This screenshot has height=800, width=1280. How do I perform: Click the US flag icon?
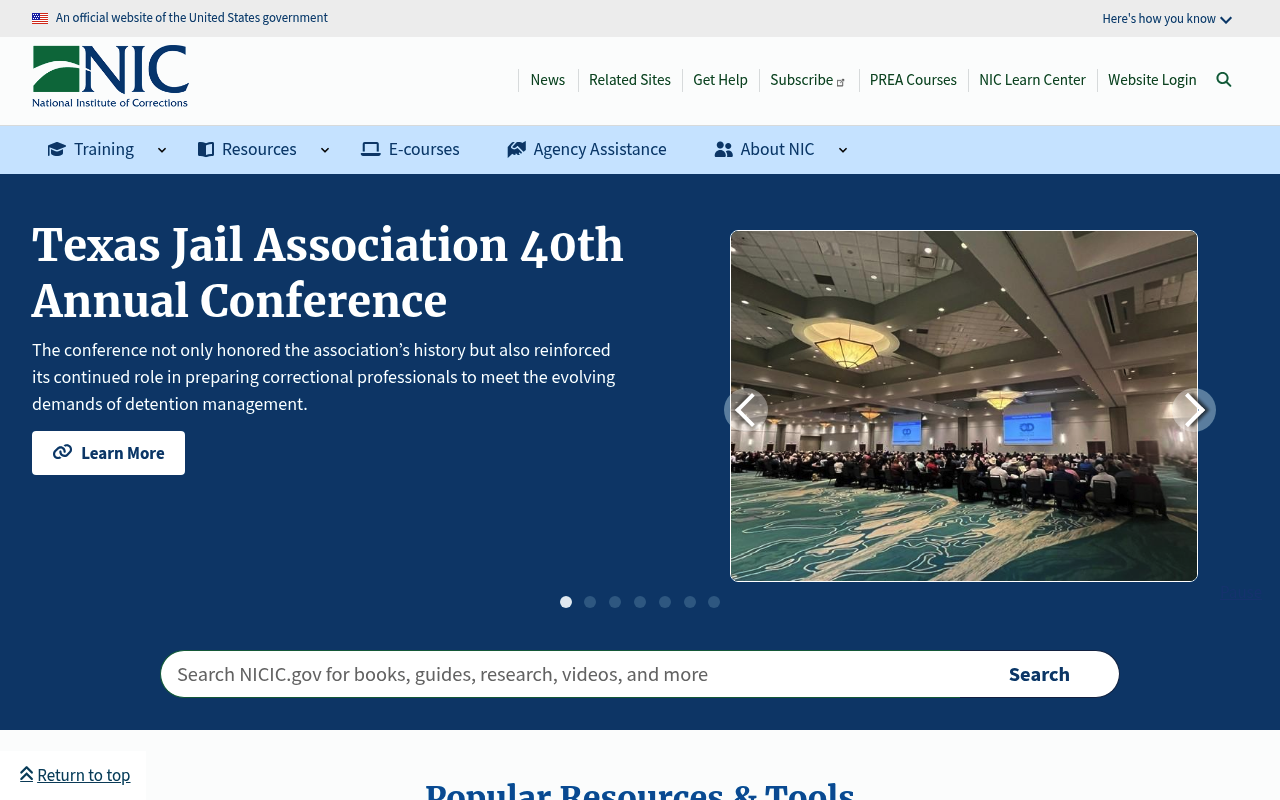40,18
